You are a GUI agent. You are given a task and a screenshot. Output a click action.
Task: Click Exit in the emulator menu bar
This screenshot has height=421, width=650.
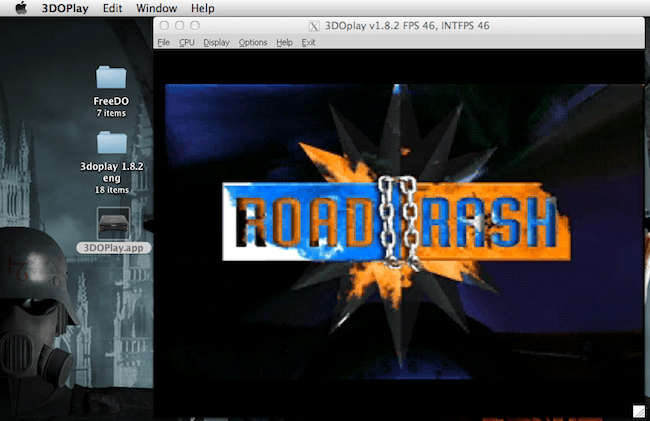pos(309,43)
